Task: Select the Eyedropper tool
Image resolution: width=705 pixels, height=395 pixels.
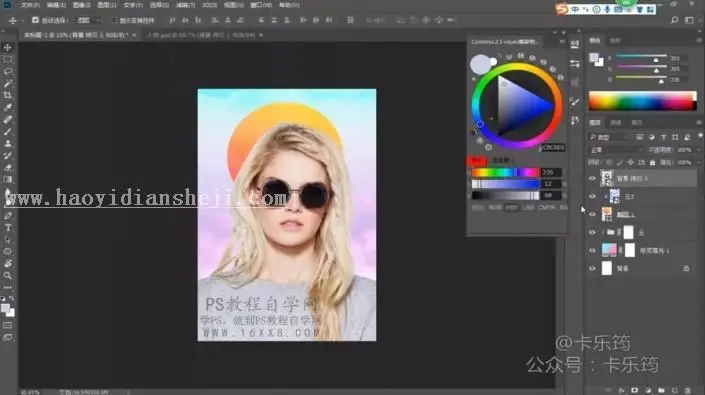Action: coord(8,107)
